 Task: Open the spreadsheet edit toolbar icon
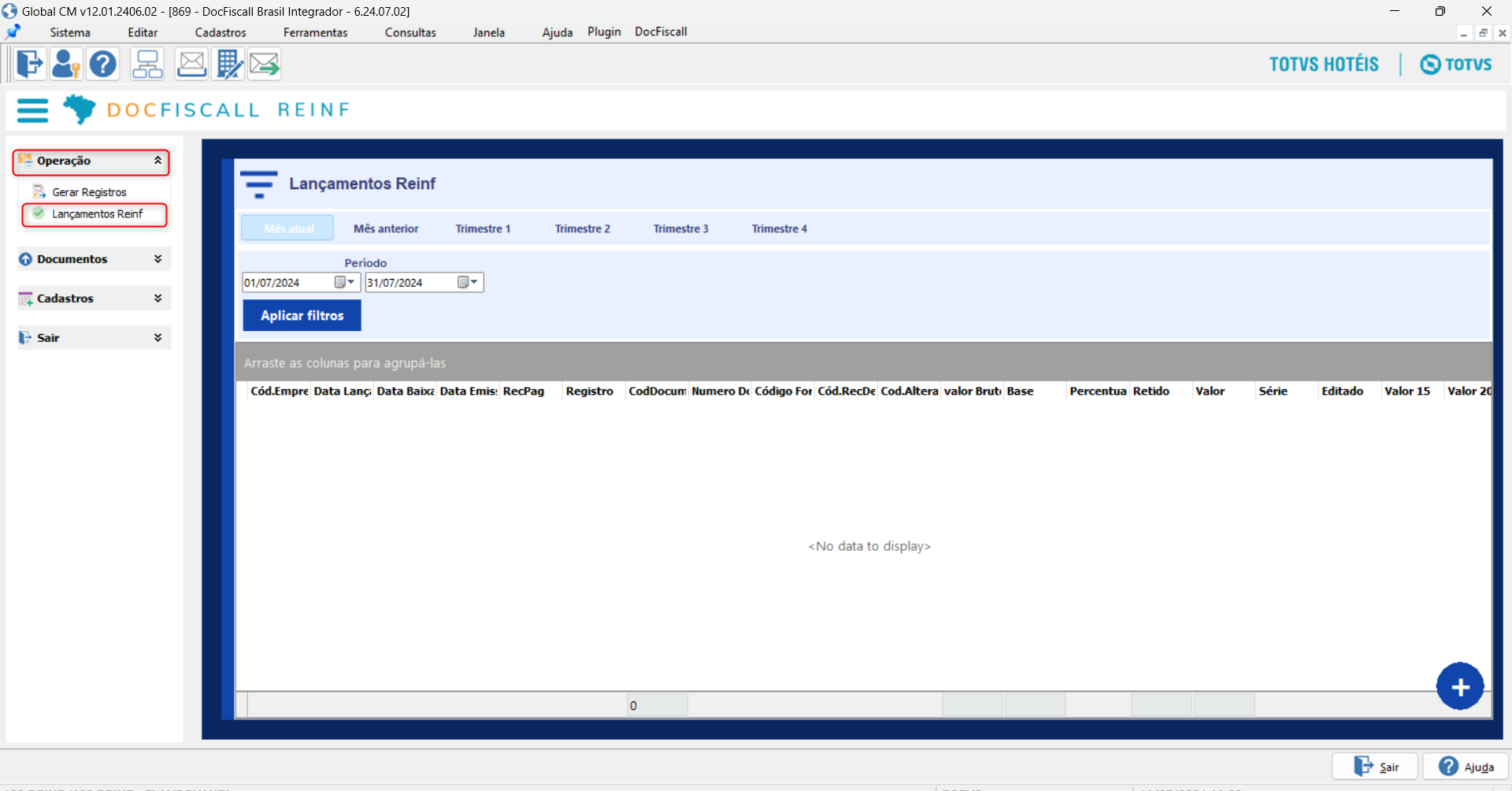tap(228, 64)
